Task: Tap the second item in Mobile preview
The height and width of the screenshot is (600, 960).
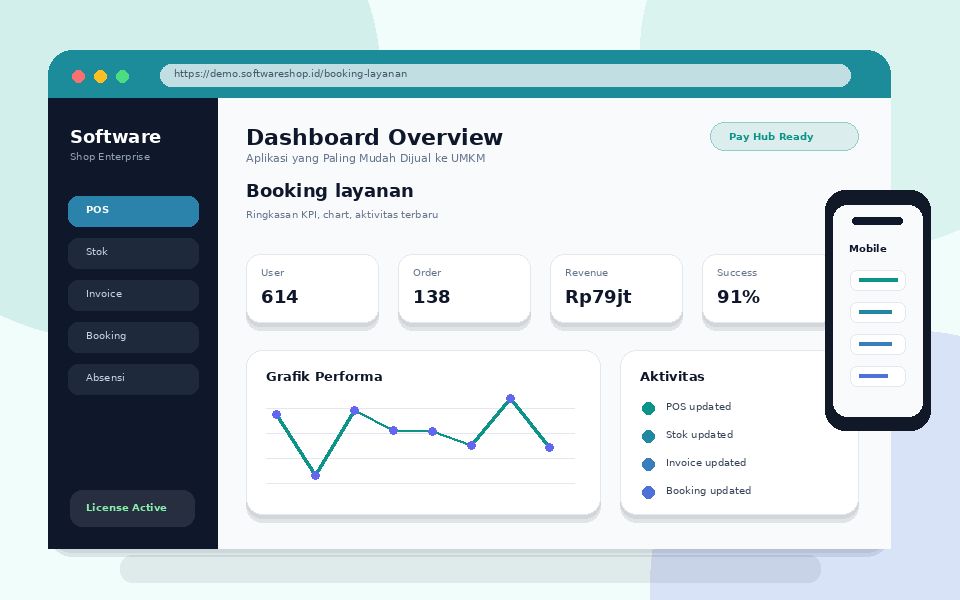Action: (877, 312)
